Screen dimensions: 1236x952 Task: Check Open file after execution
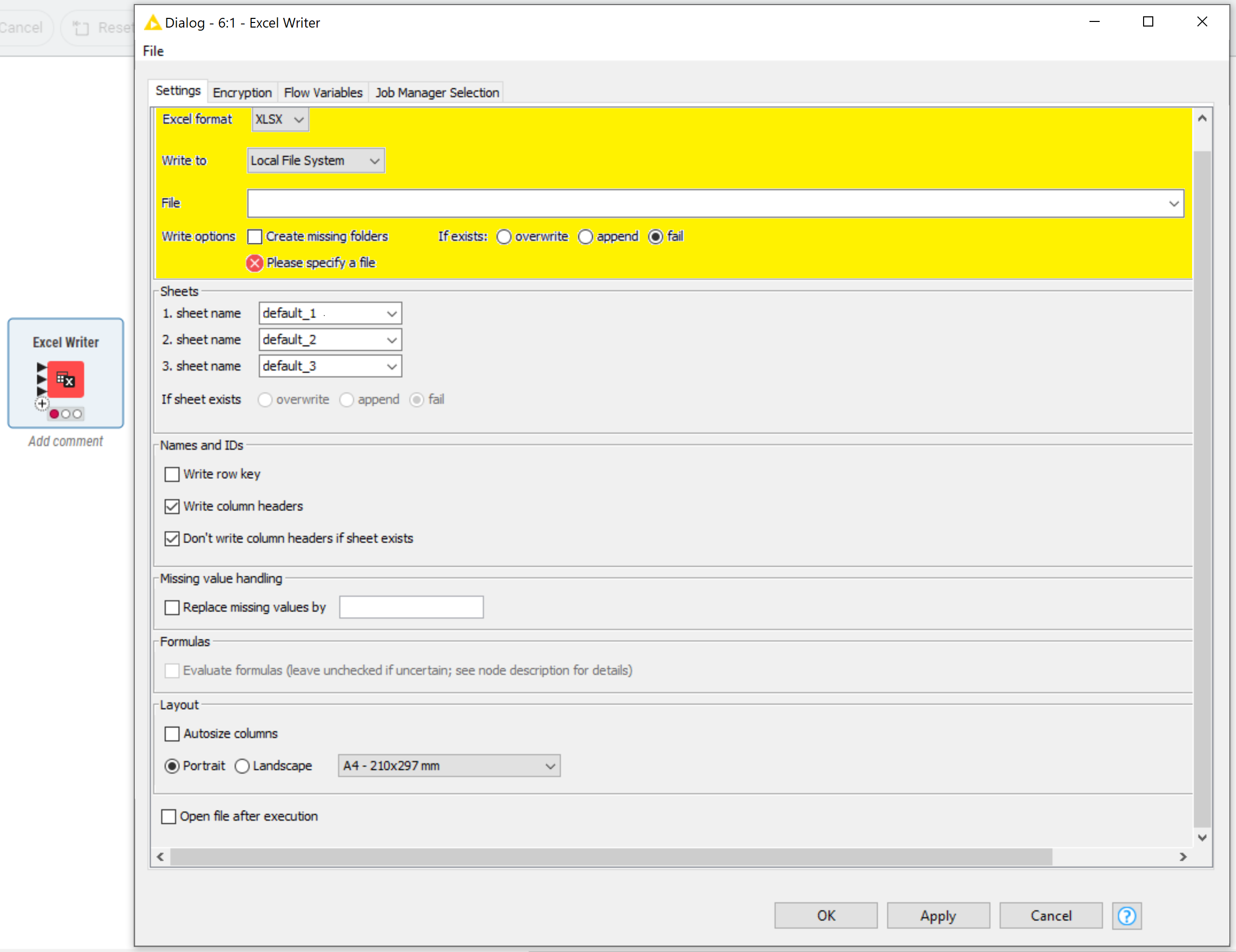168,816
